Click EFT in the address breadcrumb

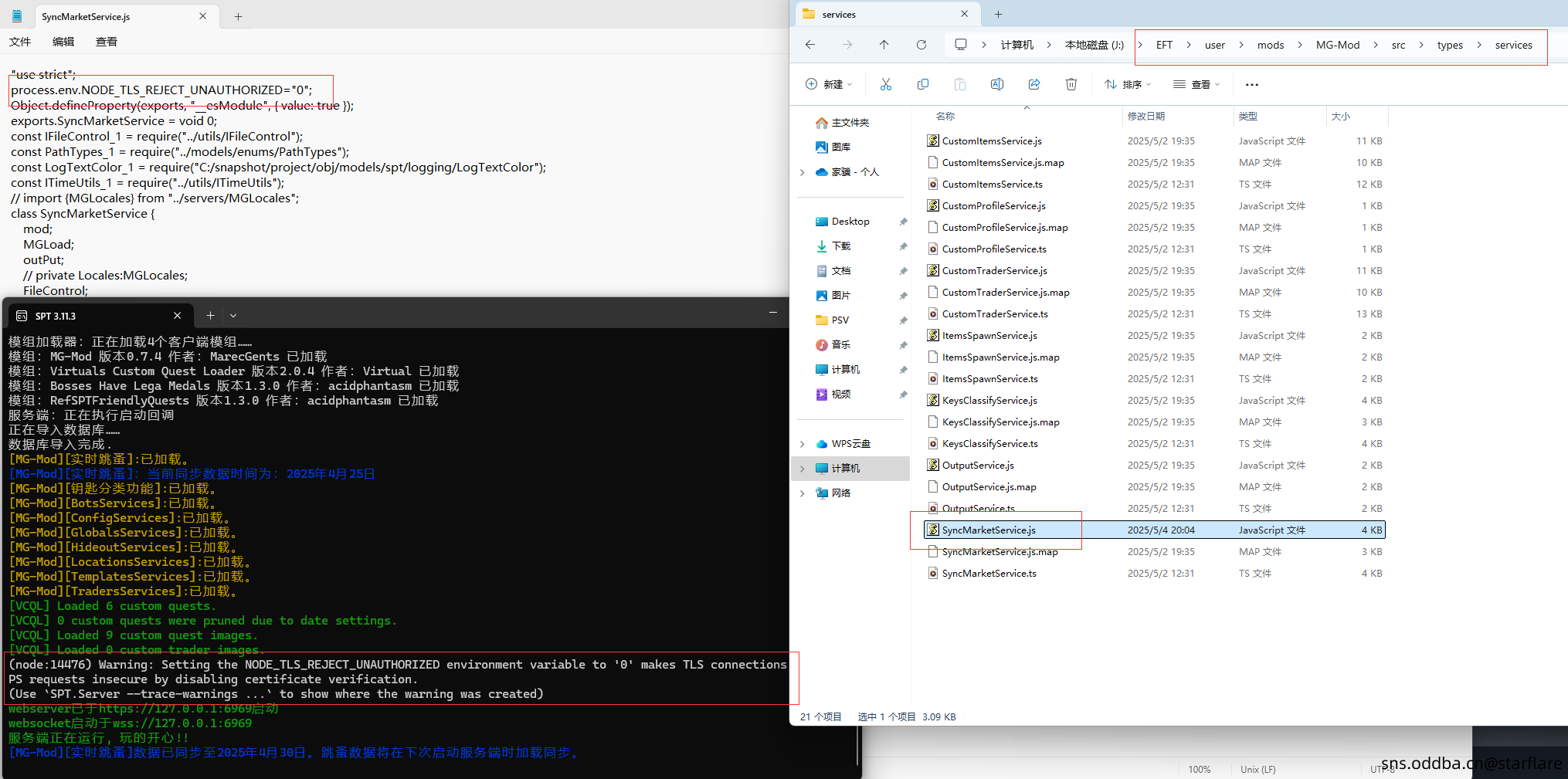[1164, 45]
